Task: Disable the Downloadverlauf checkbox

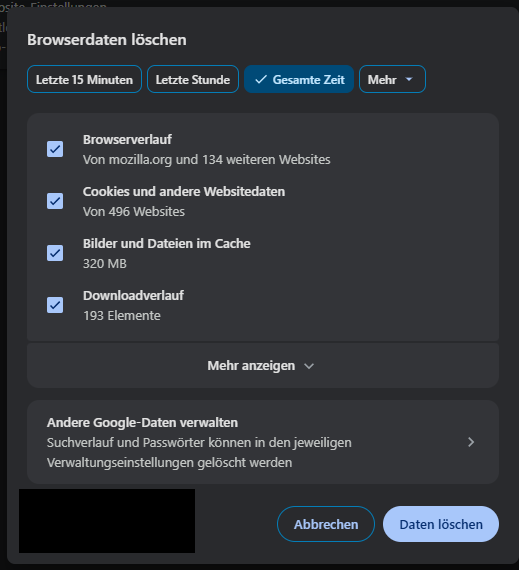Action: point(55,305)
